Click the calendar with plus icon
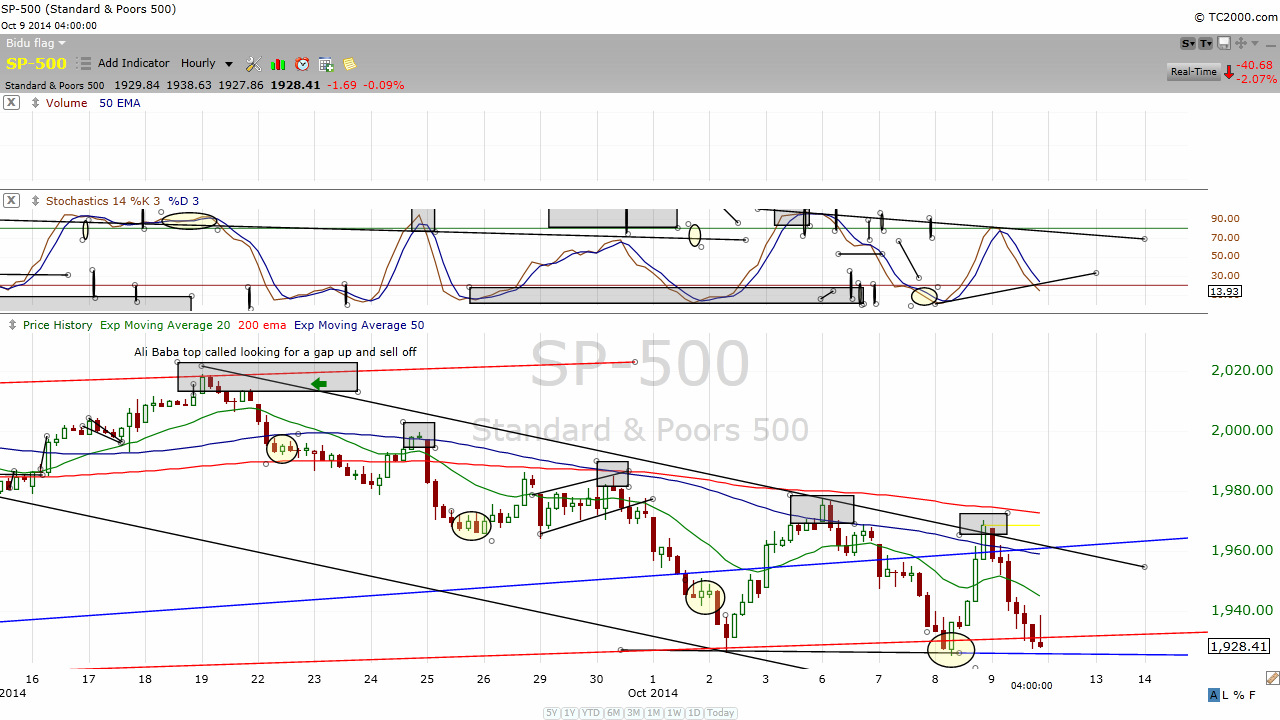Viewport: 1280px width, 720px height. [326, 64]
